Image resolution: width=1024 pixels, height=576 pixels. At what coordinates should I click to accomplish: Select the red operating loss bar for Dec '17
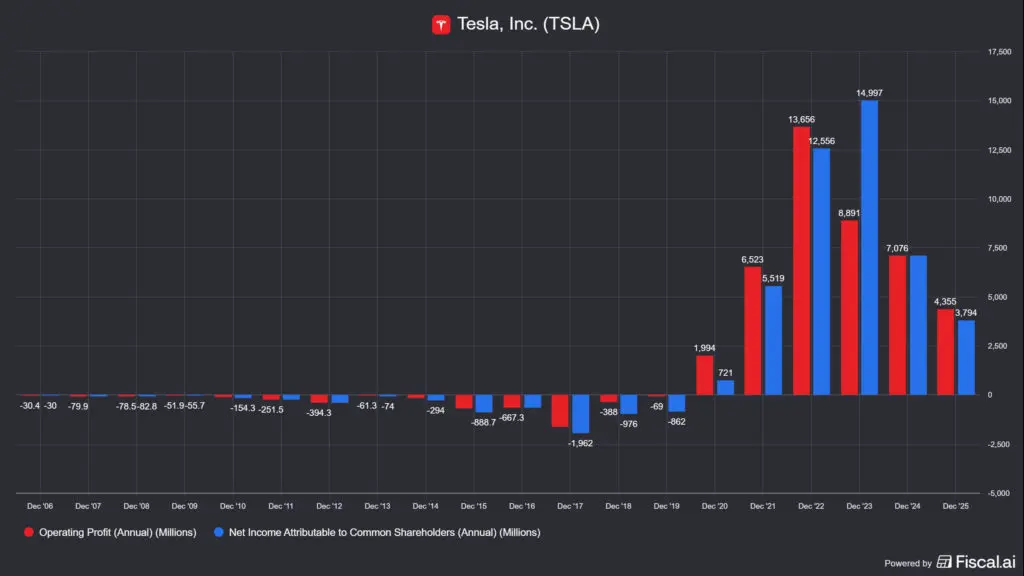click(560, 411)
